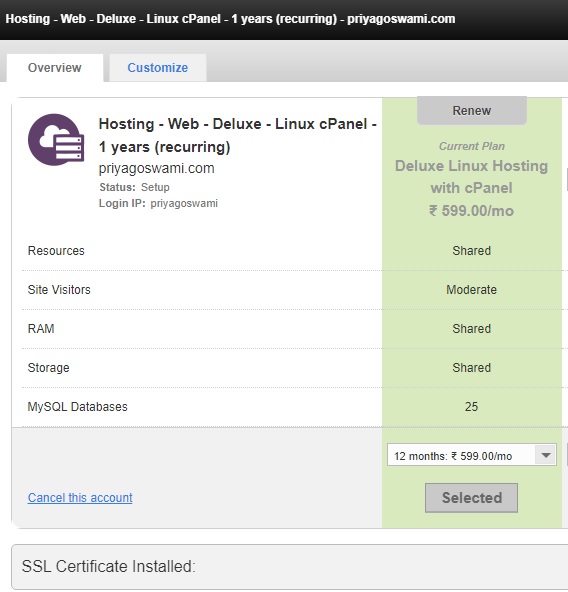Click the ₹ 599.00/mo plan price
The width and height of the screenshot is (568, 592).
click(471, 211)
